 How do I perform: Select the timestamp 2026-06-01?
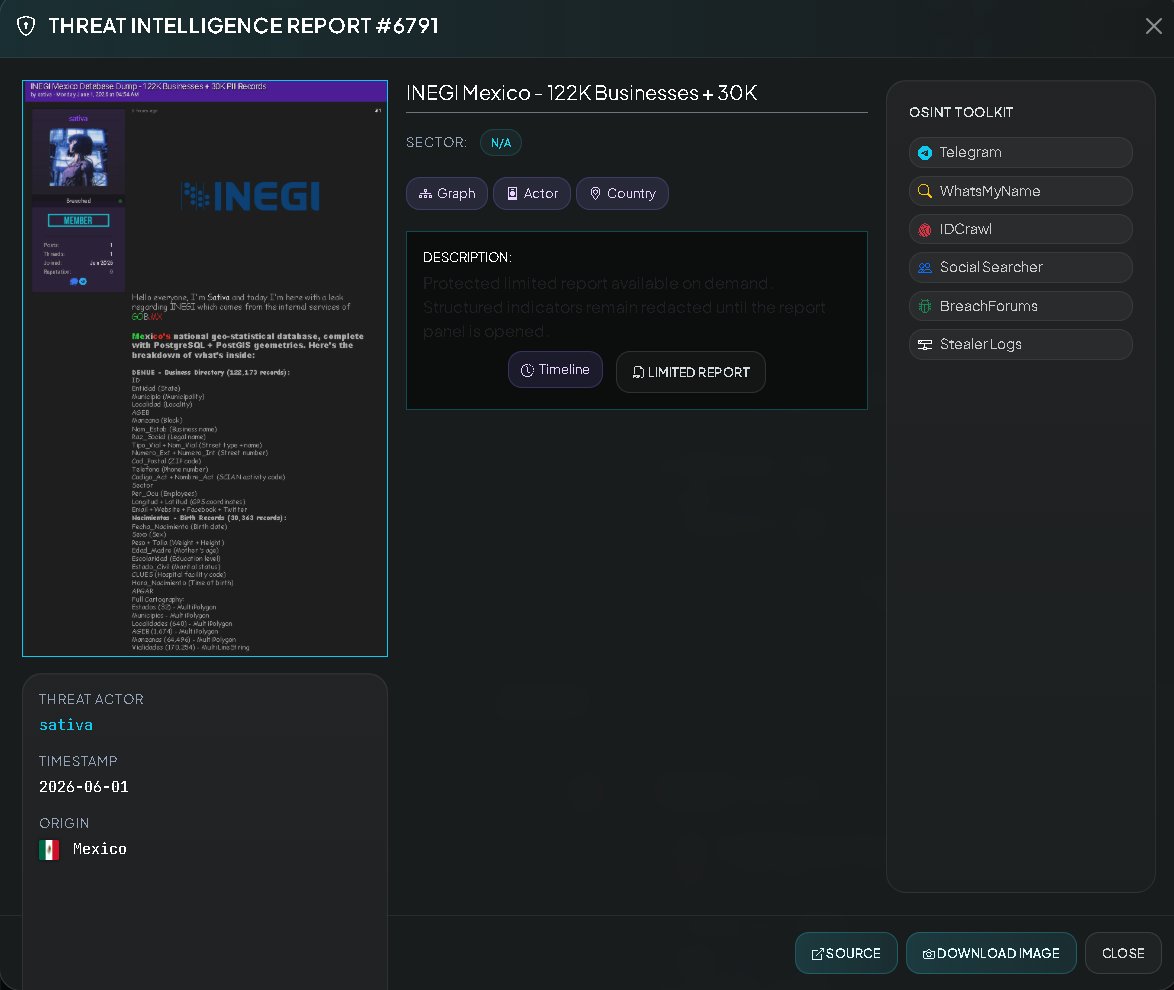click(x=84, y=787)
